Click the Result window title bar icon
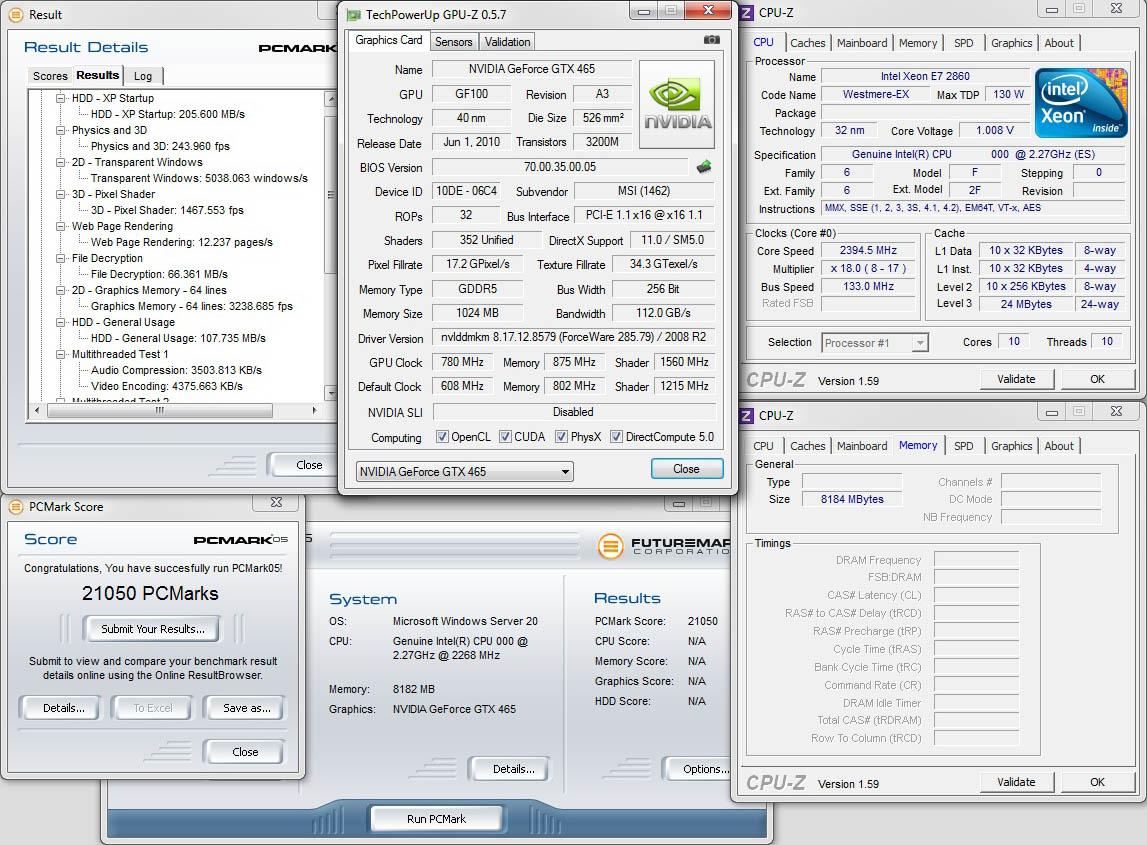 [15, 15]
